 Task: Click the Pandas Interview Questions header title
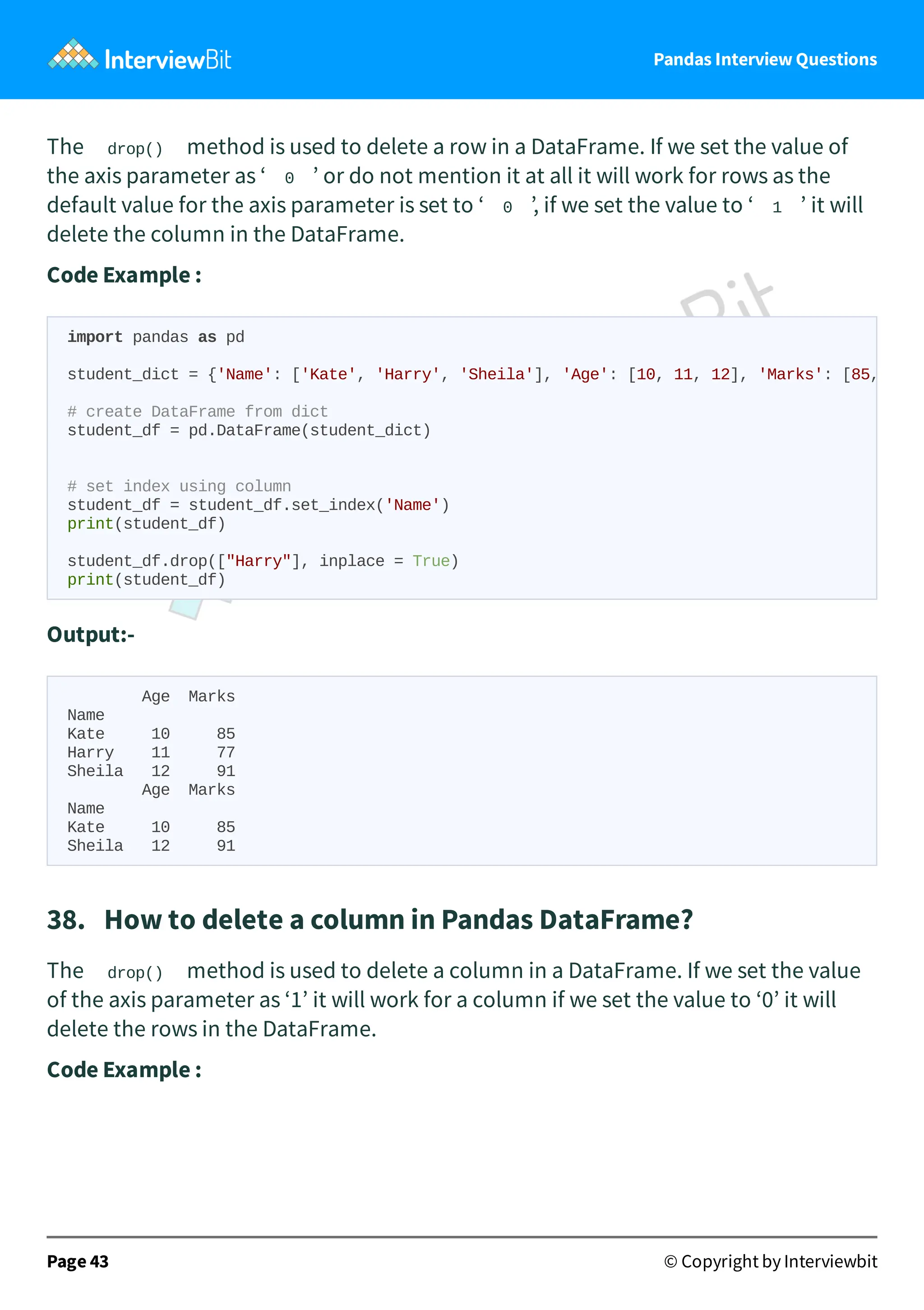[765, 59]
